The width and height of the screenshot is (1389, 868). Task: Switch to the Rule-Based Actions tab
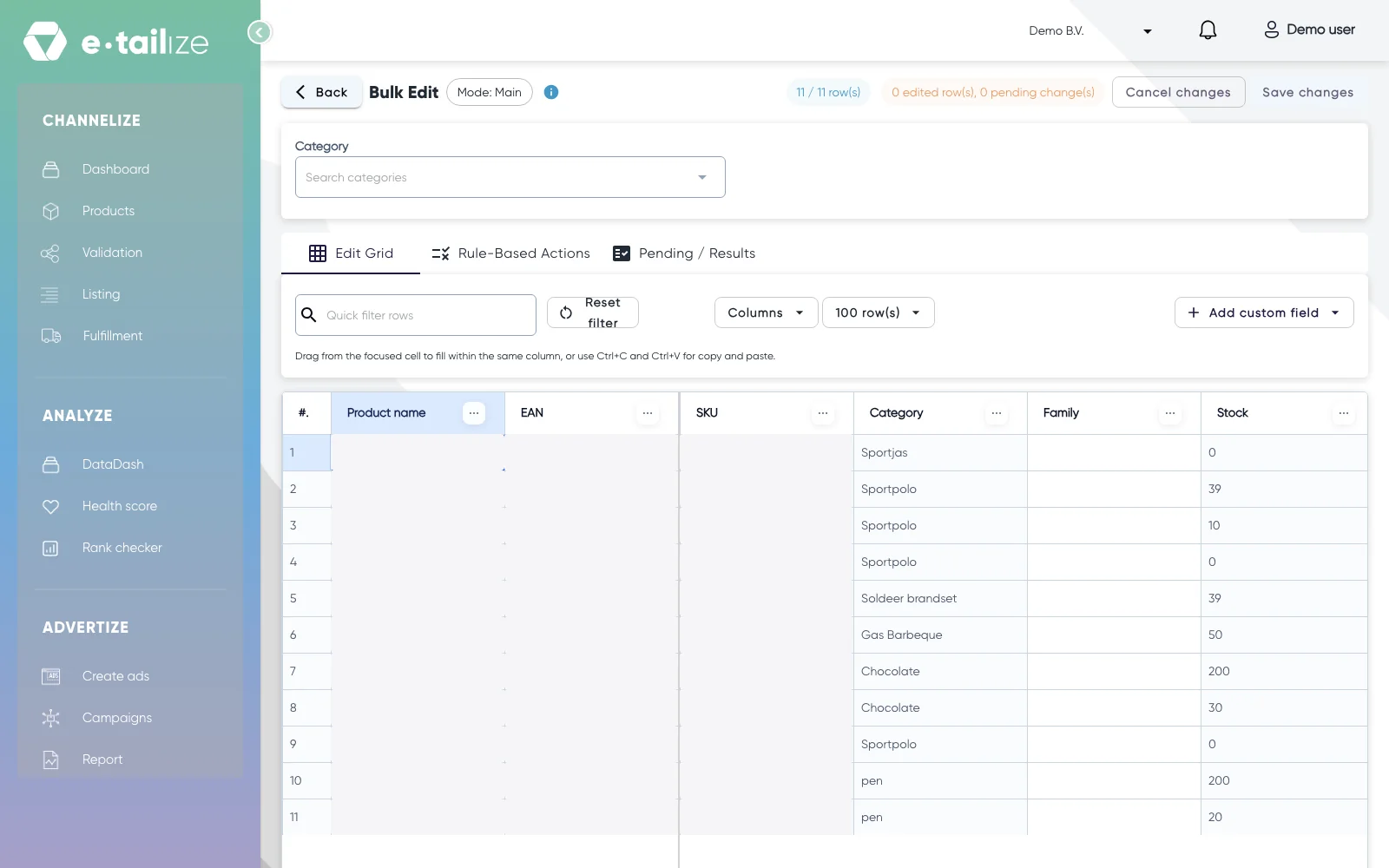510,253
